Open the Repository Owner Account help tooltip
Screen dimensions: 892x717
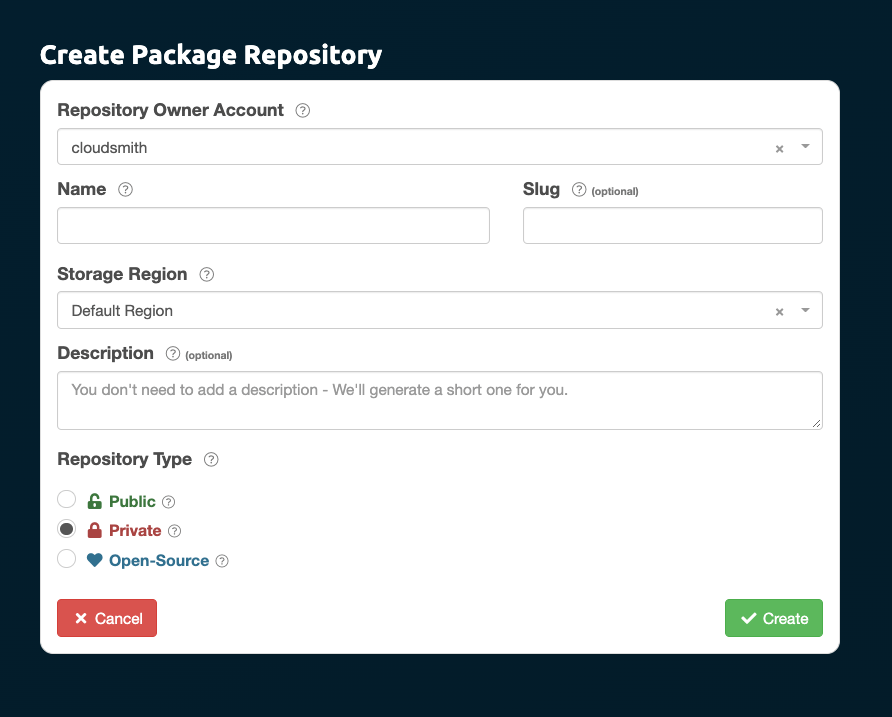tap(302, 110)
